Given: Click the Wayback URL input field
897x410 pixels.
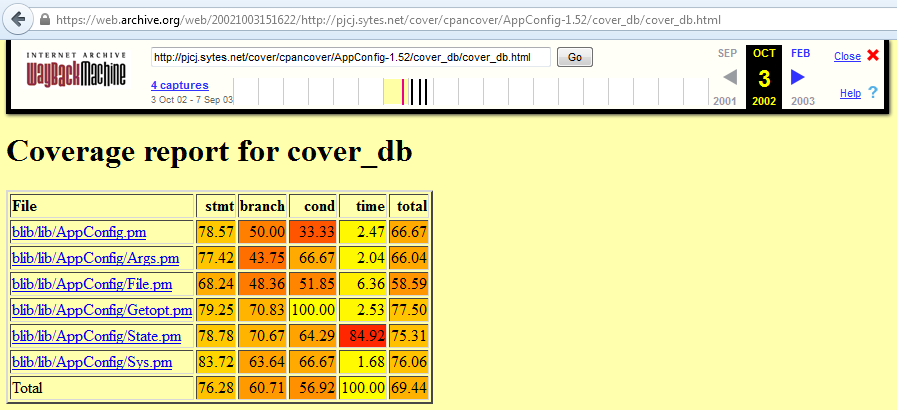Looking at the screenshot, I should (x=350, y=57).
